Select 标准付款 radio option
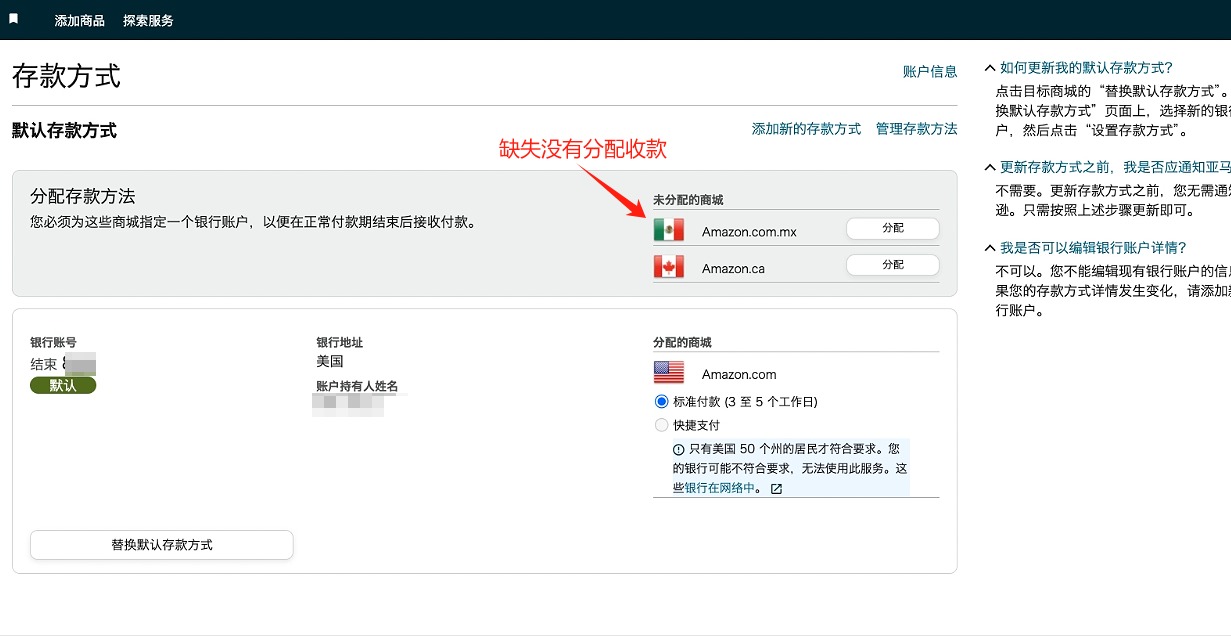Viewport: 1231px width, 642px height. tap(661, 401)
